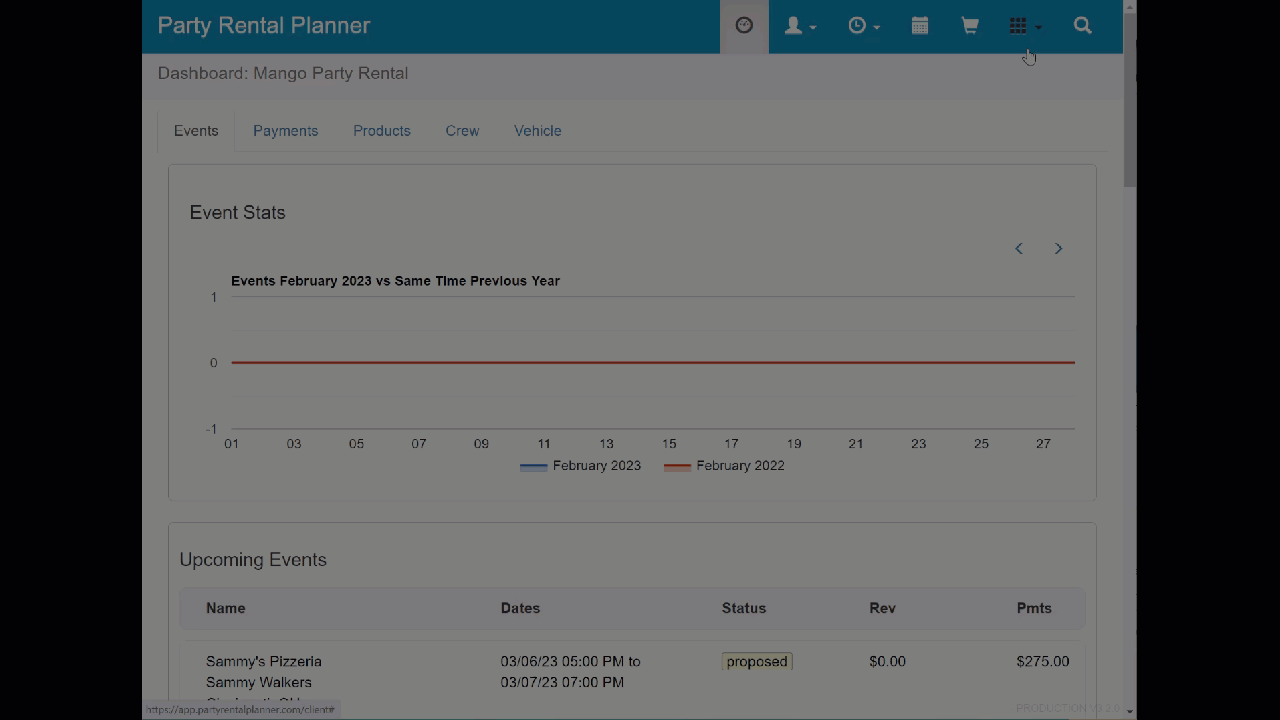Click the Sammy Walkers client name
The width and height of the screenshot is (1280, 720).
pyautogui.click(x=259, y=682)
